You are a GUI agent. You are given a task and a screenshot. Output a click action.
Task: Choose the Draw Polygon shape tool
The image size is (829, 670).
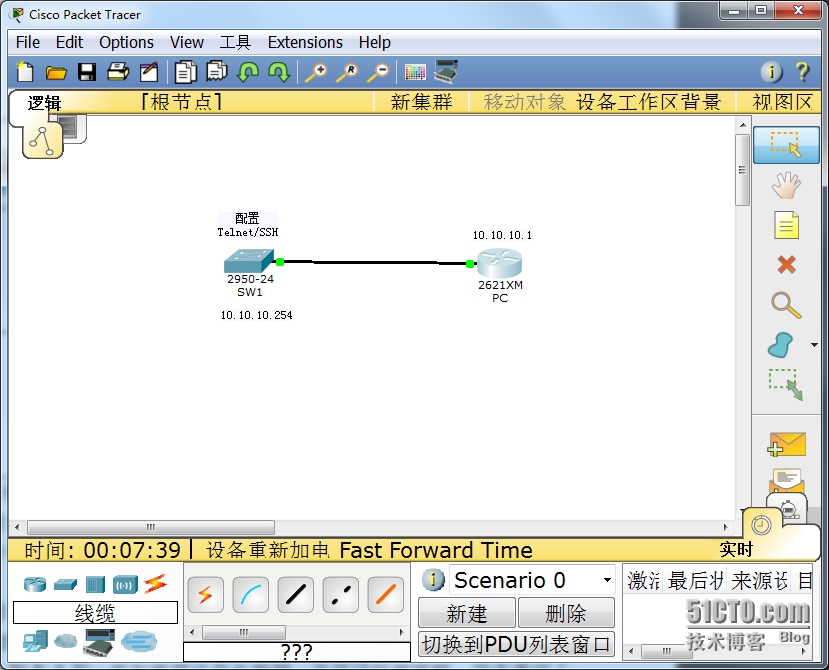click(x=780, y=345)
